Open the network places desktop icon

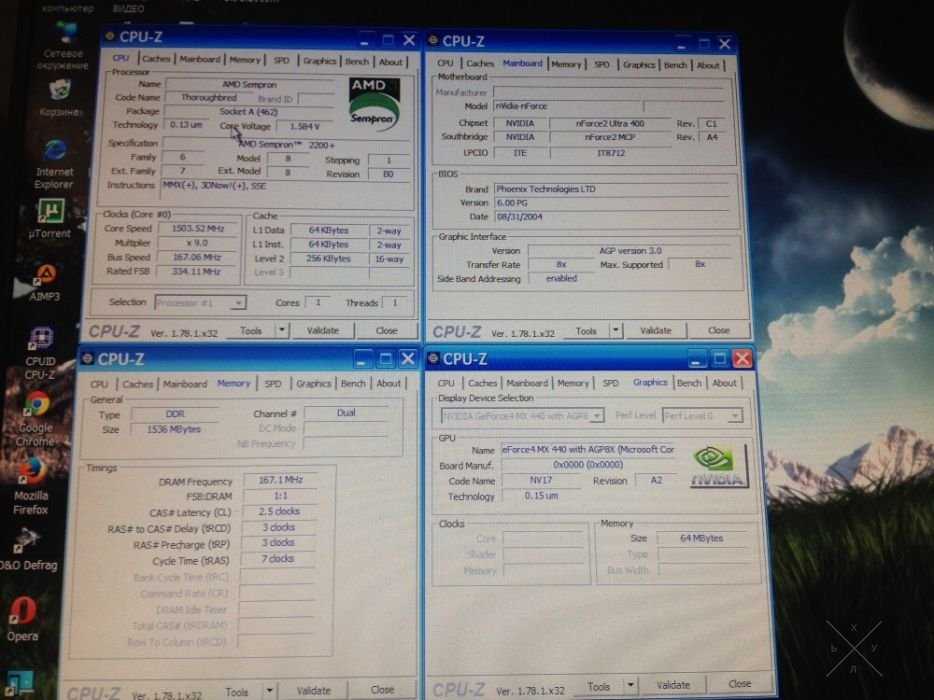[64, 46]
